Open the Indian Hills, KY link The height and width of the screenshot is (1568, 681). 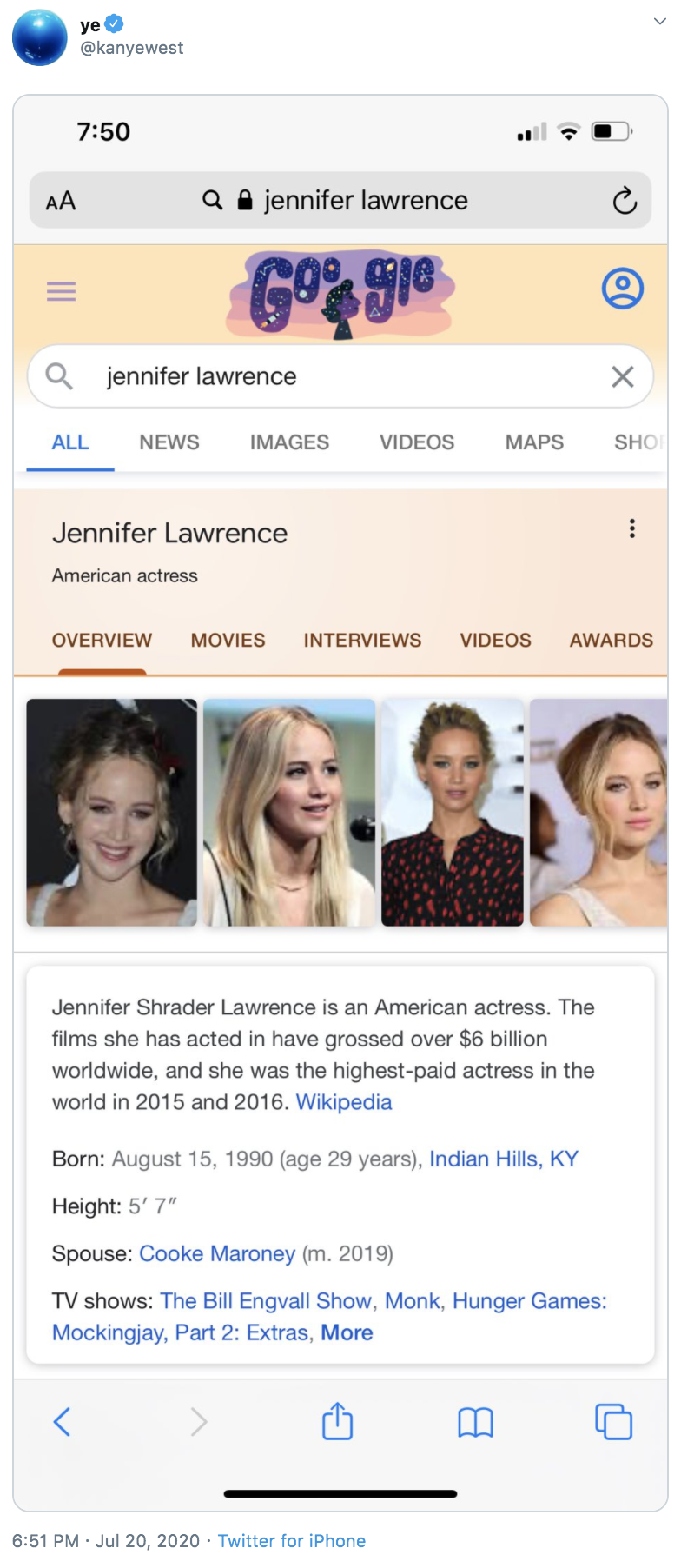point(504,1159)
